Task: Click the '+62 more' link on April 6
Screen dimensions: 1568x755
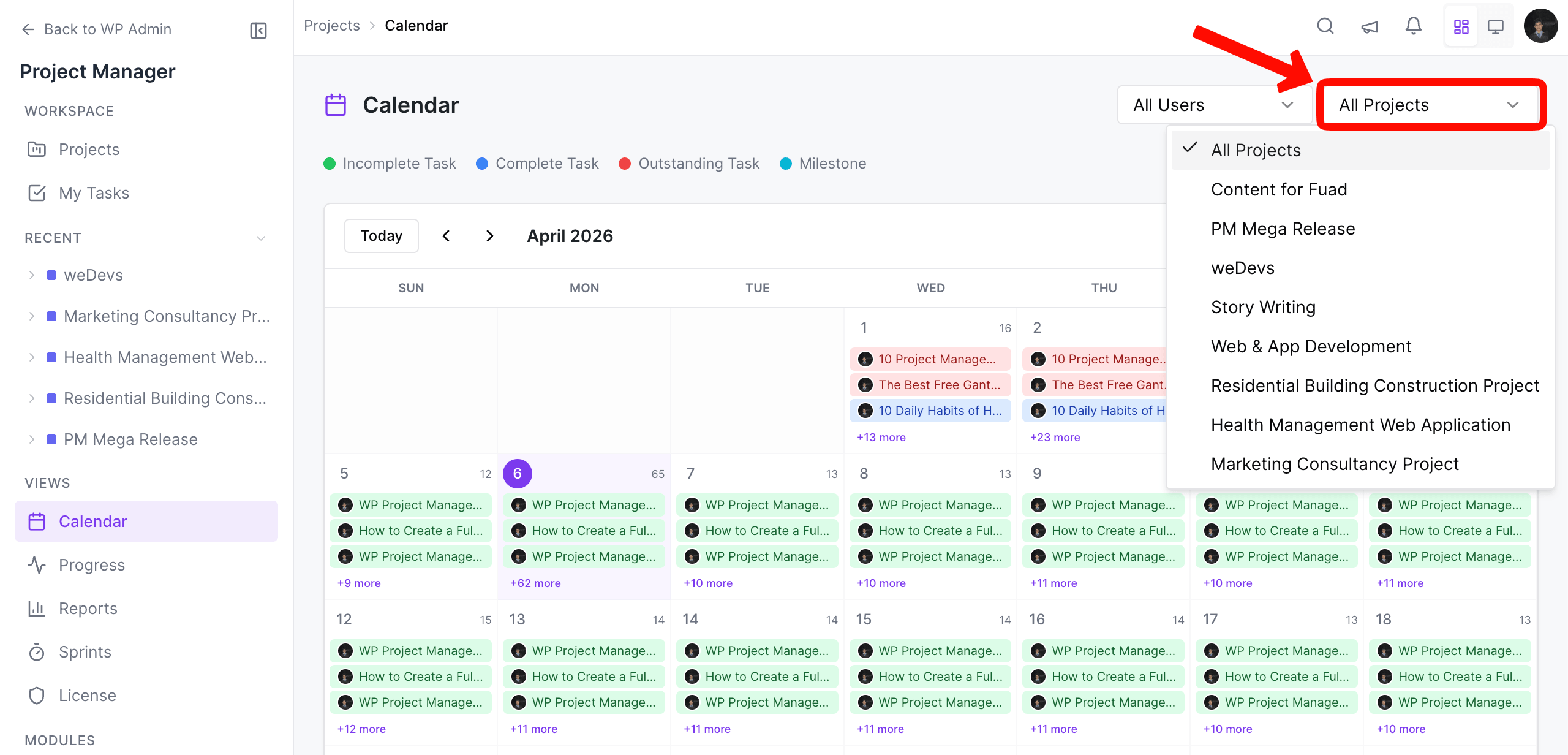Action: (534, 583)
